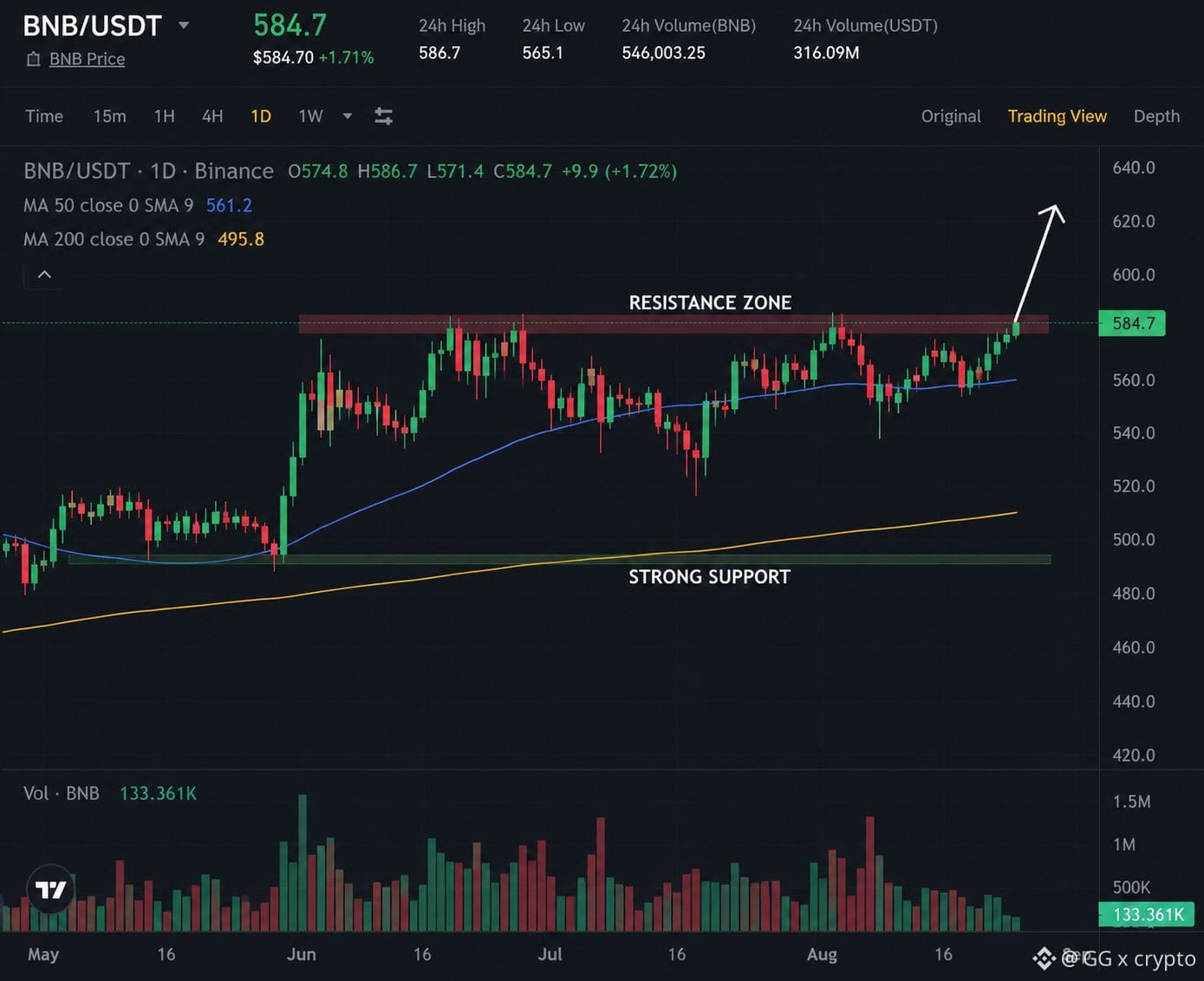Click the "MA 50 close 0 SMA 9" legend

point(108,205)
